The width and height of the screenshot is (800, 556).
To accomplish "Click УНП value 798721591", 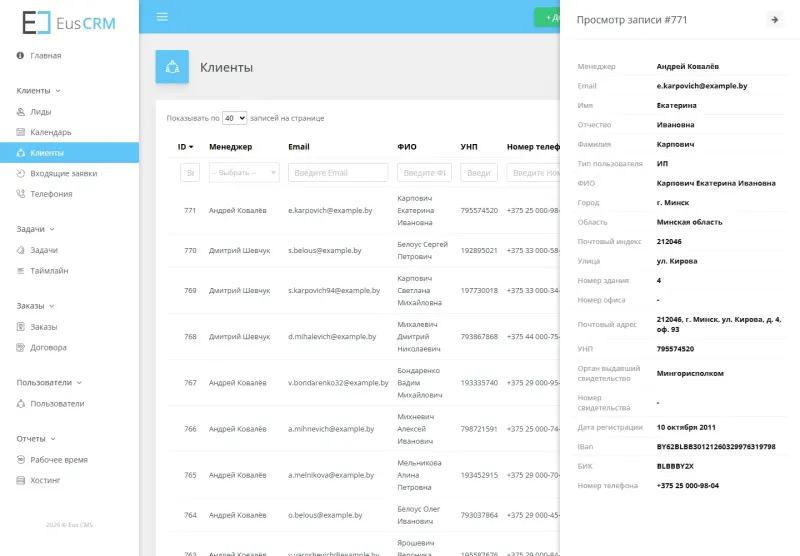I will coord(479,429).
